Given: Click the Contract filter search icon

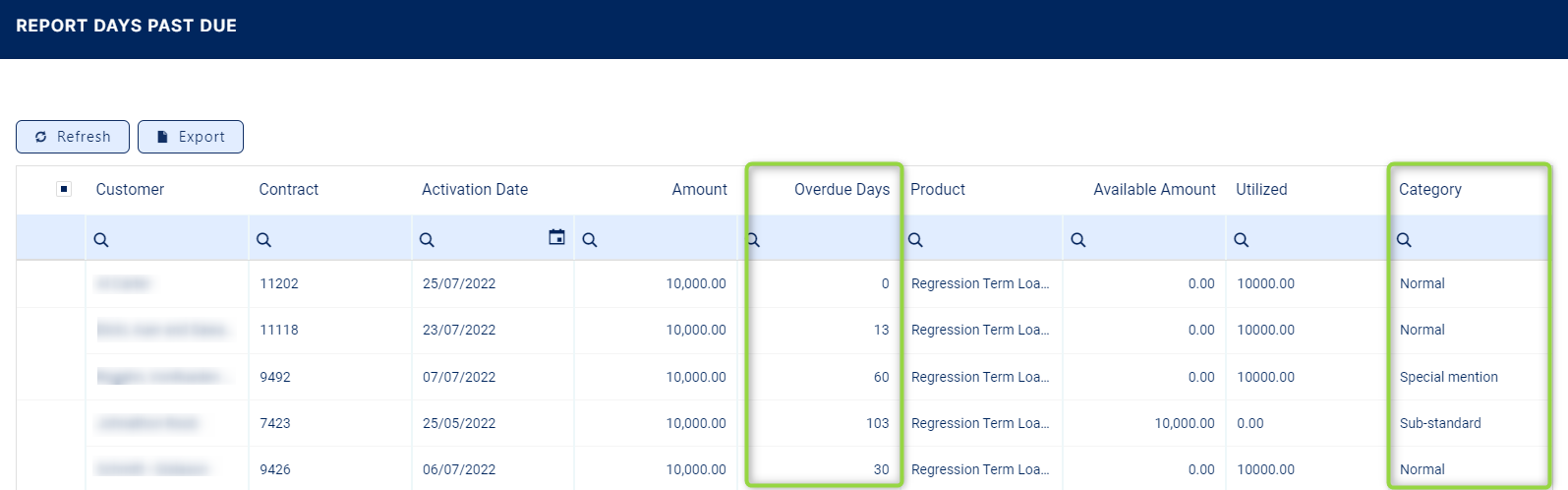Looking at the screenshot, I should point(263,240).
